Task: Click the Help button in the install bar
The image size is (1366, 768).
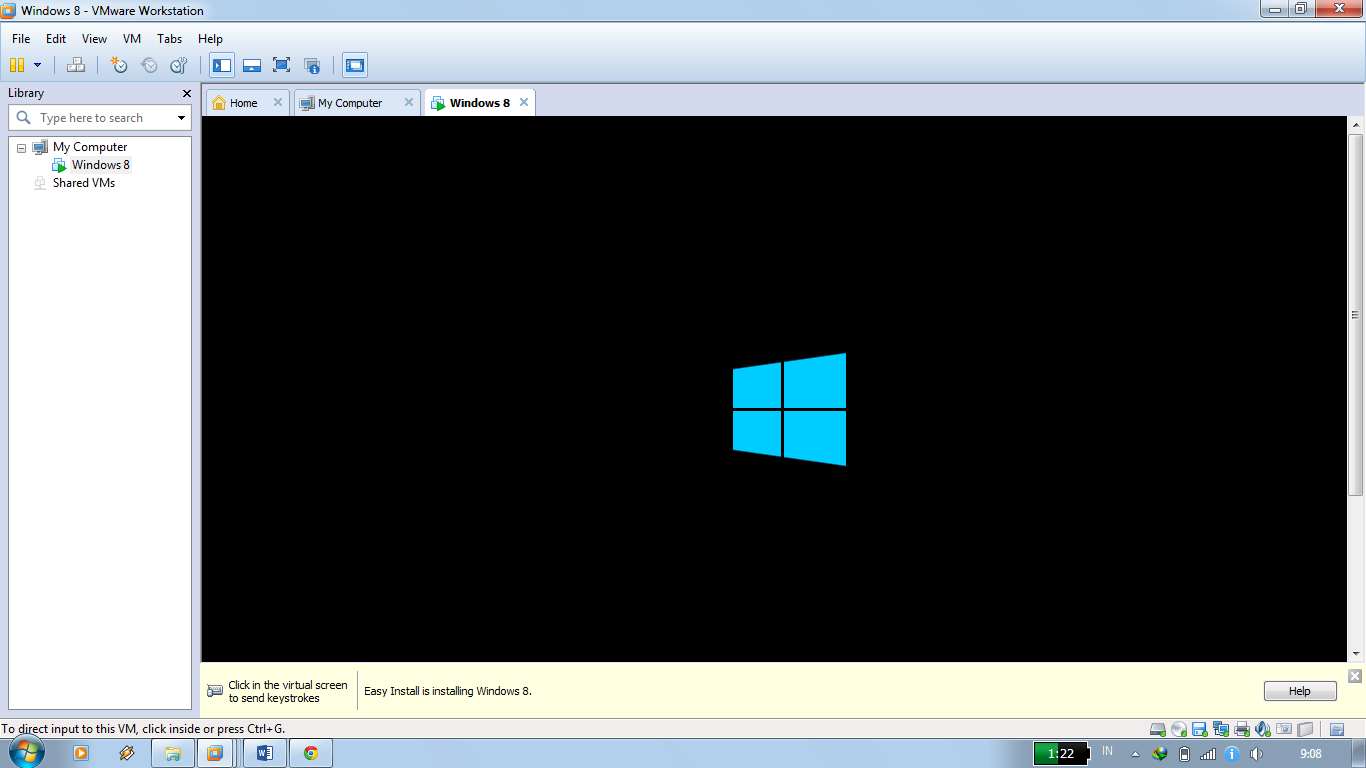Action: [x=1300, y=691]
